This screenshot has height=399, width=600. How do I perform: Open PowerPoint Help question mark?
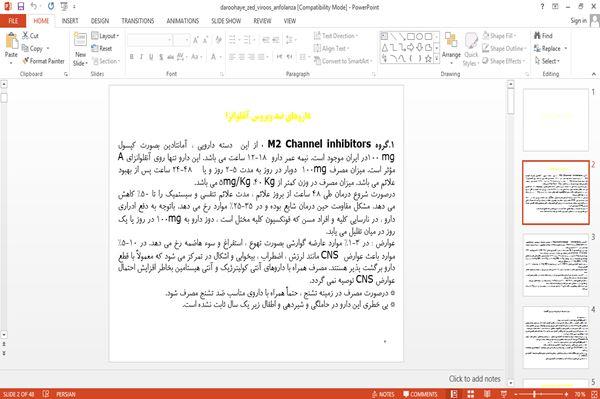click(x=542, y=7)
